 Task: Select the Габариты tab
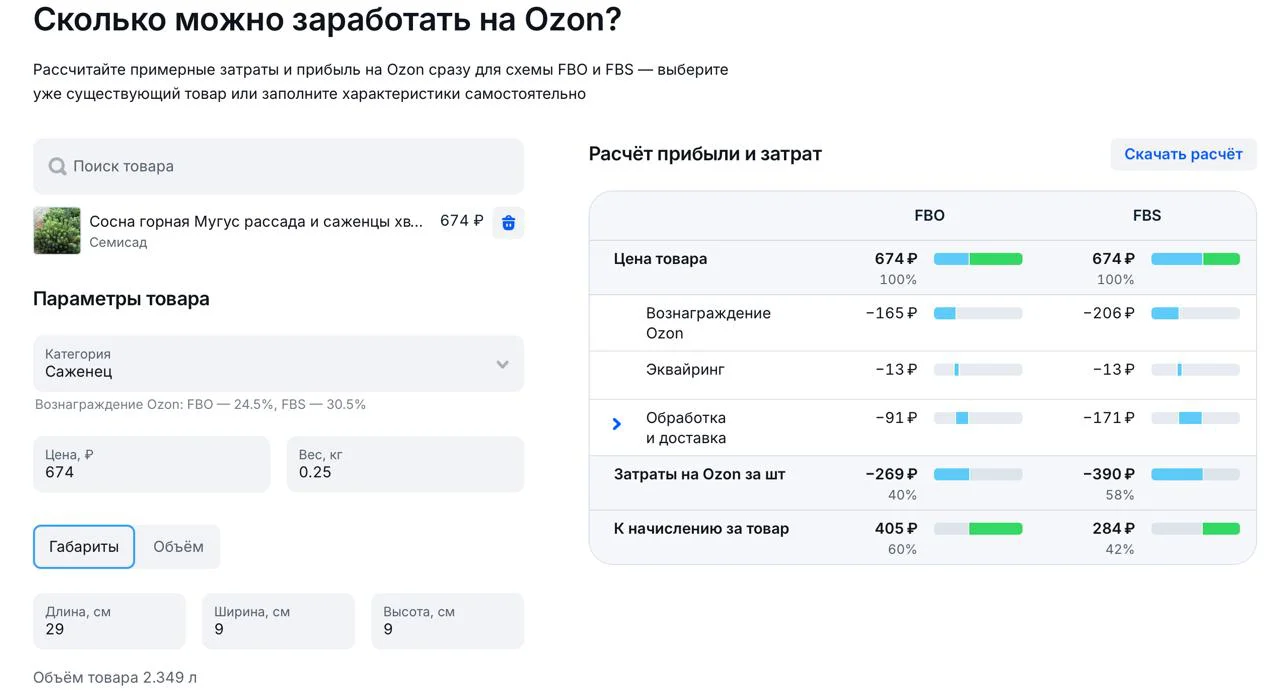[x=84, y=547]
